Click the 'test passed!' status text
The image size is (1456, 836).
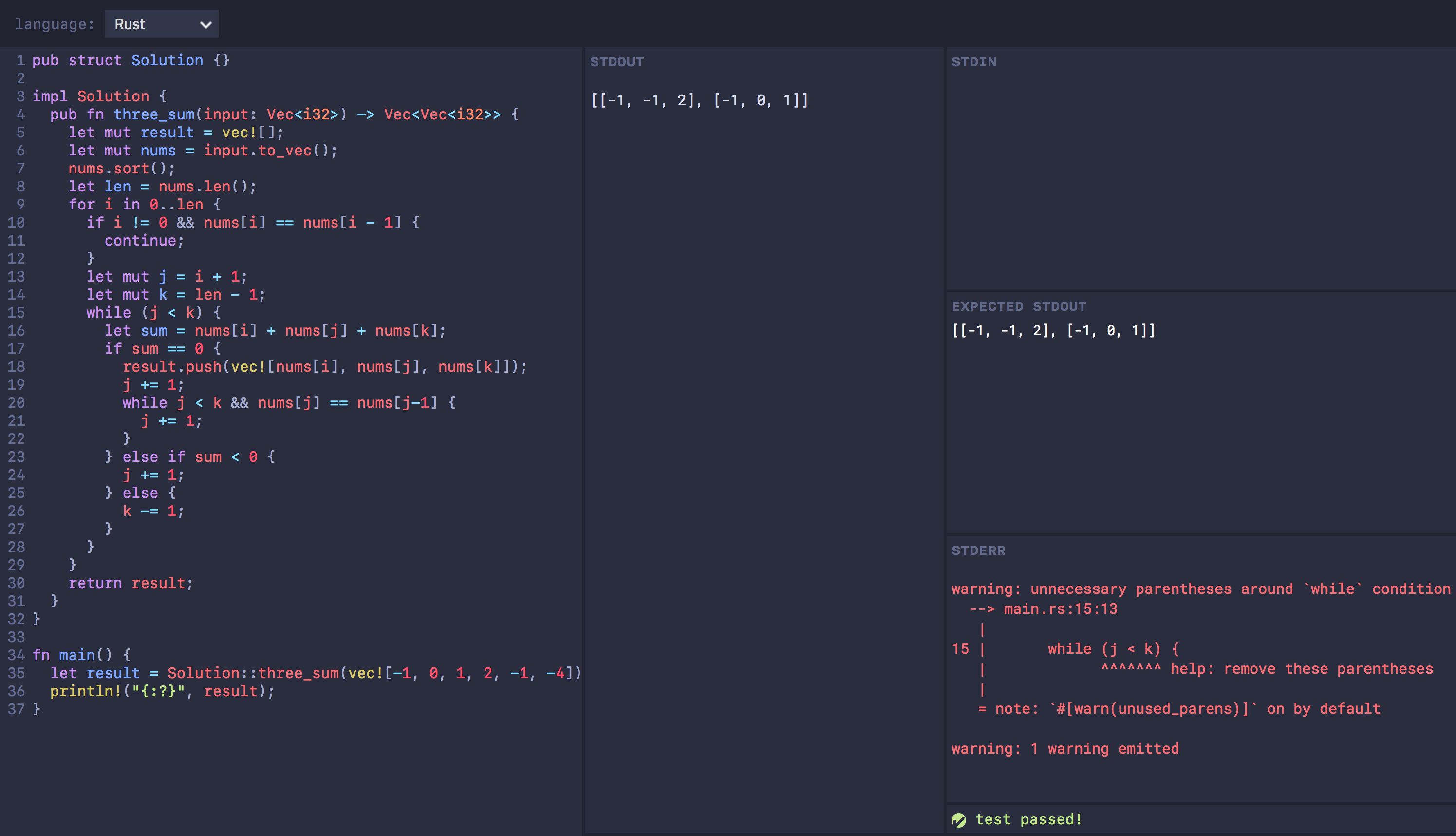1028,820
